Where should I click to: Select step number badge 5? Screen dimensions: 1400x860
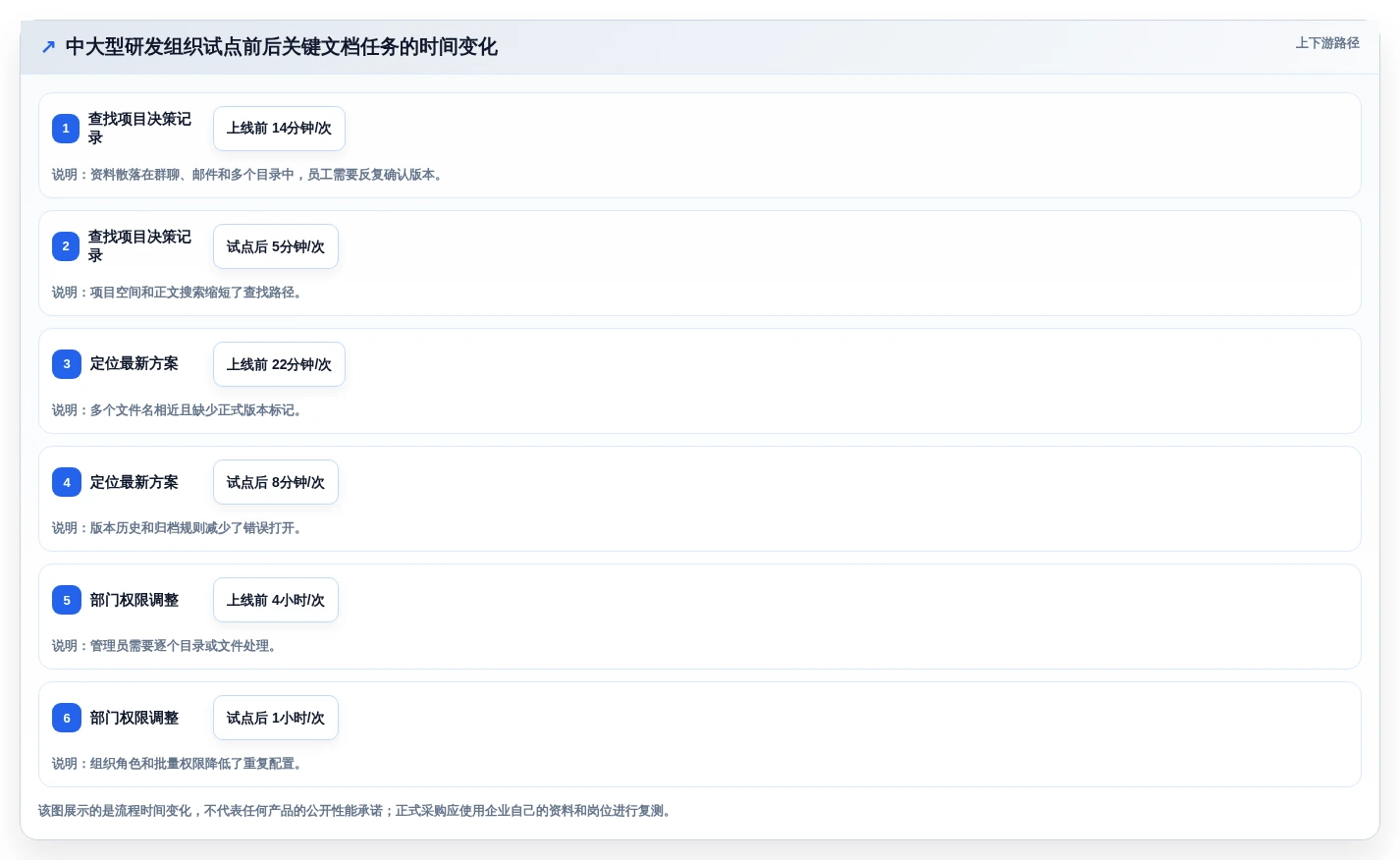pyautogui.click(x=66, y=600)
